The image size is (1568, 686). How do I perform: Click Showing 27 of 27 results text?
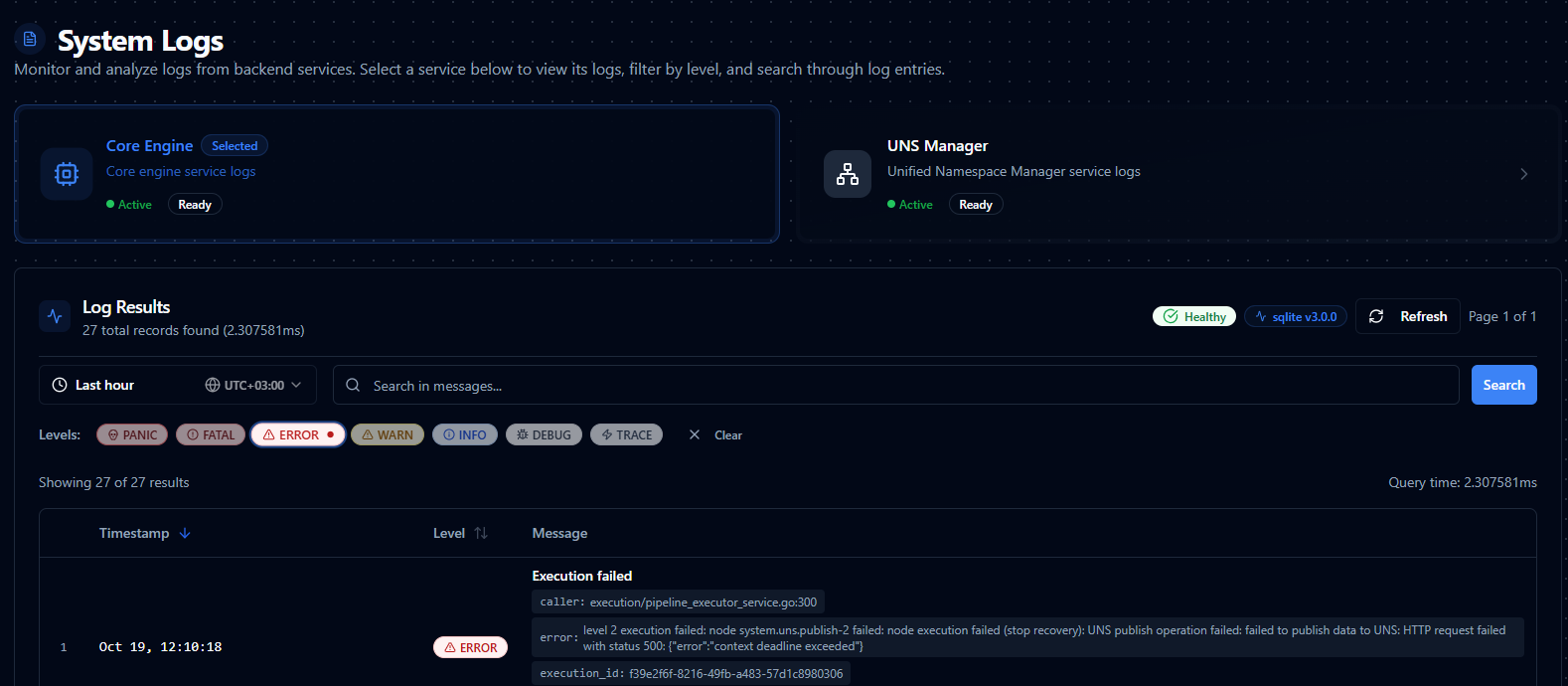pyautogui.click(x=114, y=482)
